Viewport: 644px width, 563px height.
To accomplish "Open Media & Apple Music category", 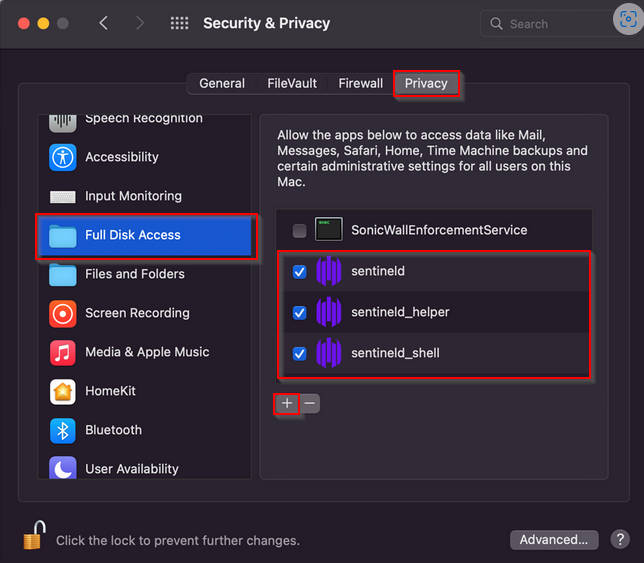I will (144, 352).
